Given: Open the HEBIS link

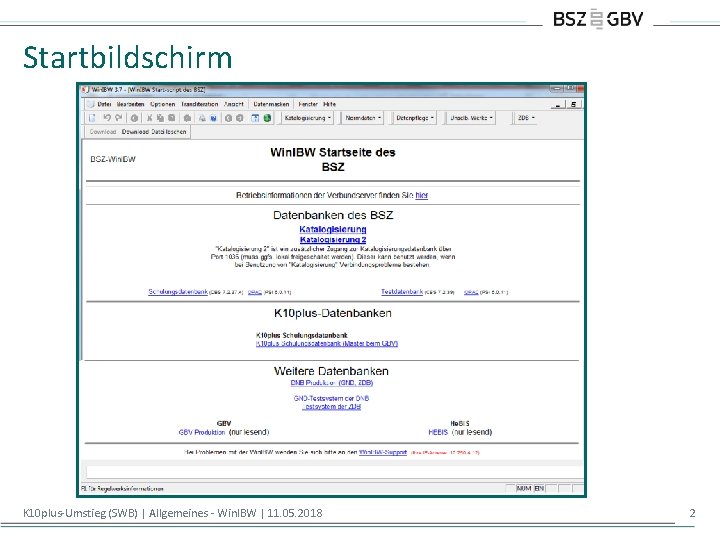Looking at the screenshot, I should pyautogui.click(x=438, y=433).
